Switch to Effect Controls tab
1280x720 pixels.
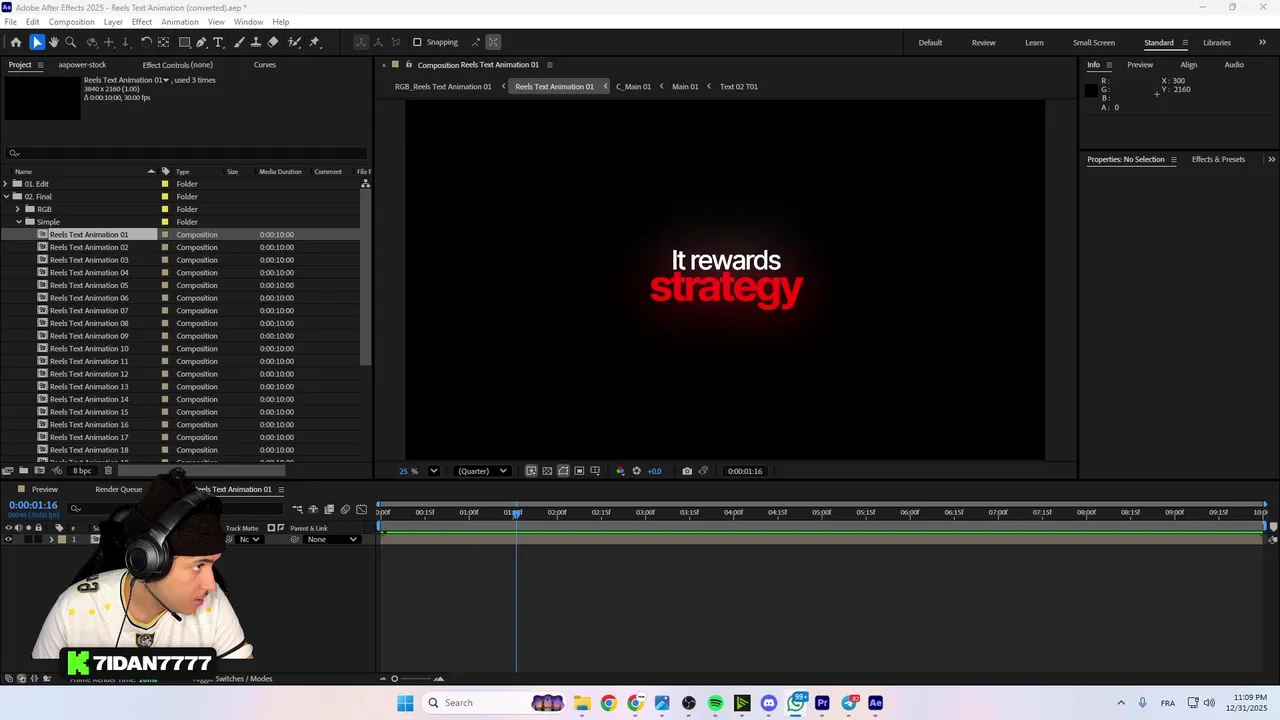[177, 65]
